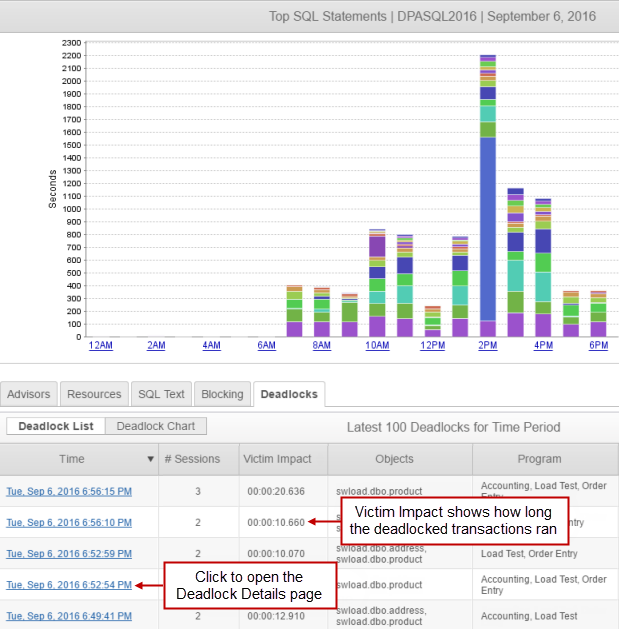Switch to the Advisors tab
The height and width of the screenshot is (629, 619).
point(28,394)
